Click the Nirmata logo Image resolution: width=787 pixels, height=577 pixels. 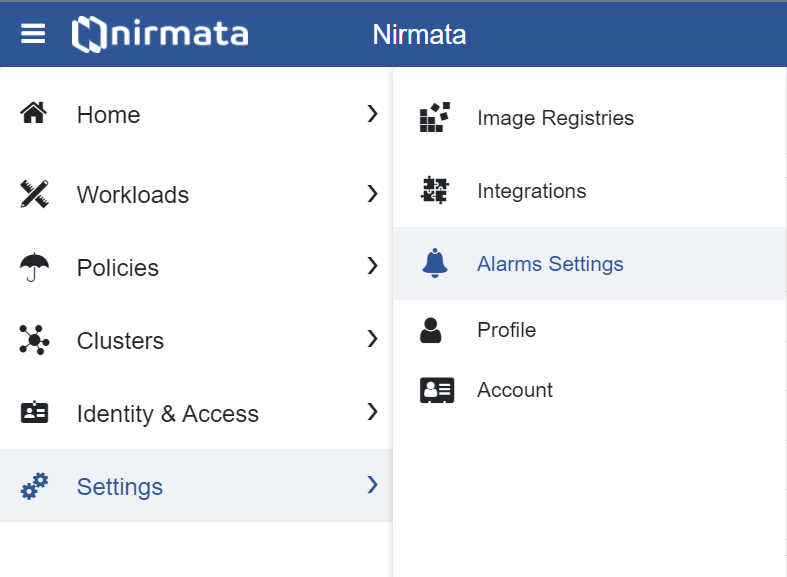(x=160, y=34)
